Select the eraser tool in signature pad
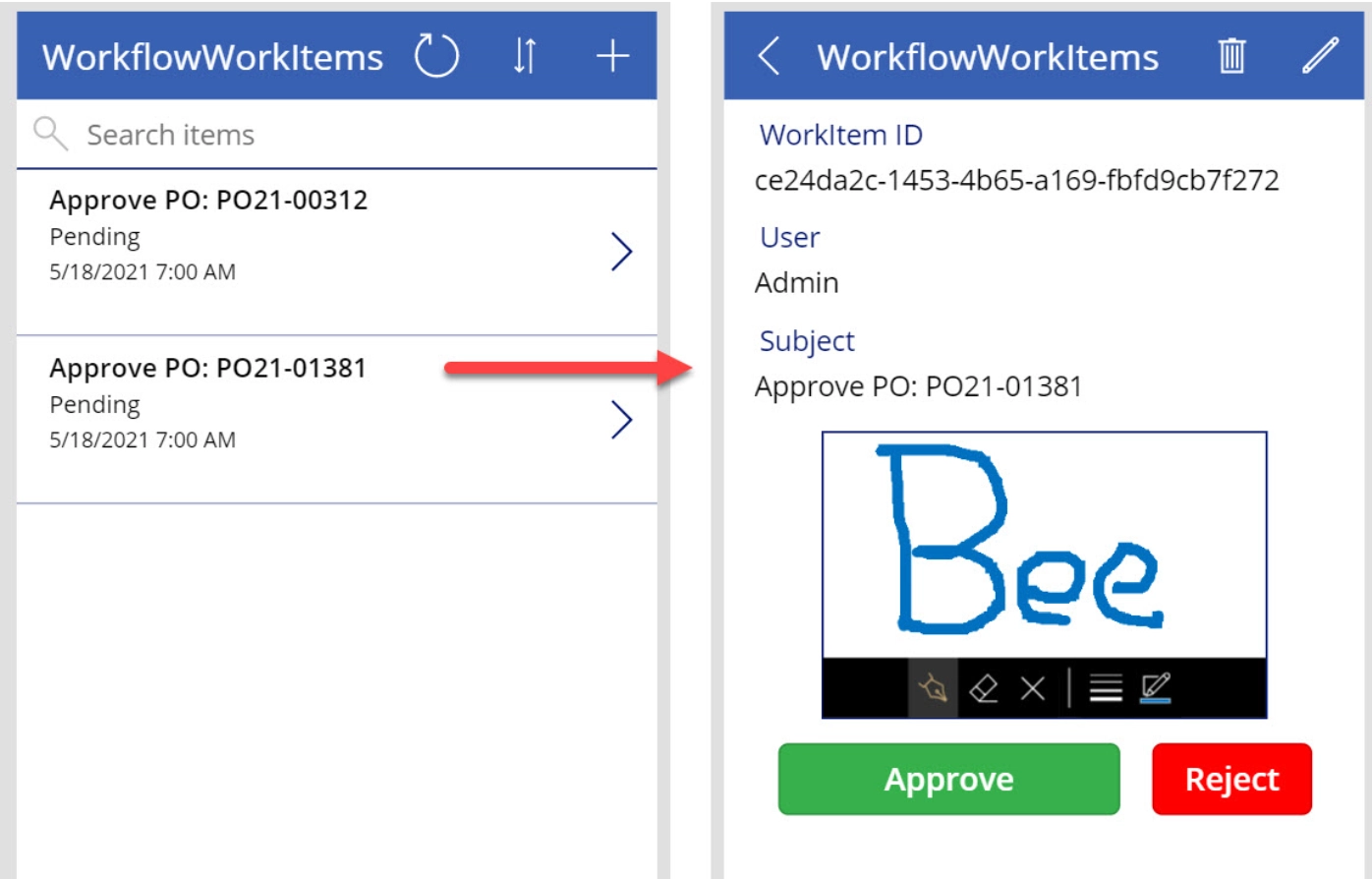The height and width of the screenshot is (879, 1372). 984,688
